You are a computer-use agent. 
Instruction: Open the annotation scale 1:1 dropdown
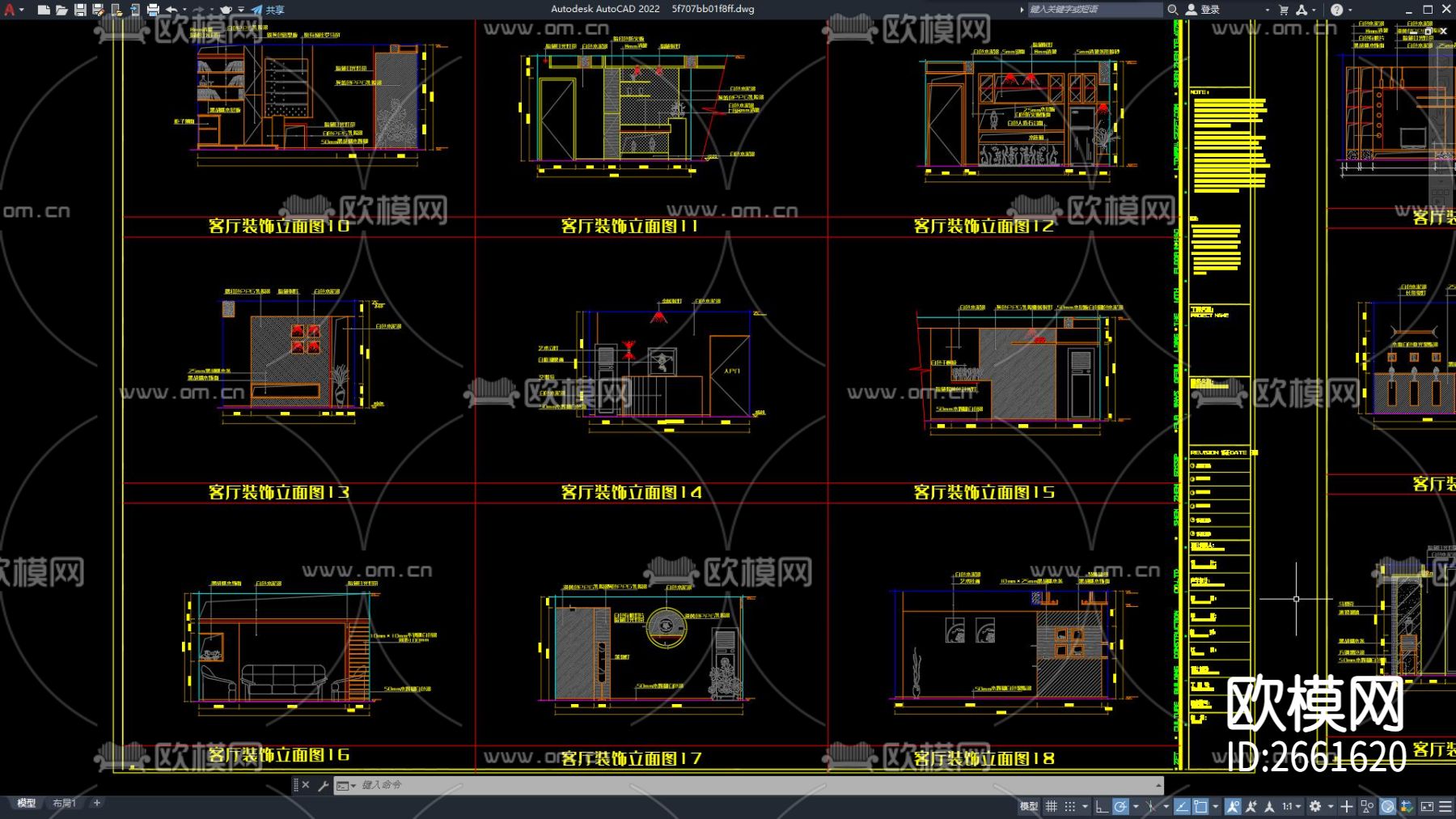(1291, 806)
